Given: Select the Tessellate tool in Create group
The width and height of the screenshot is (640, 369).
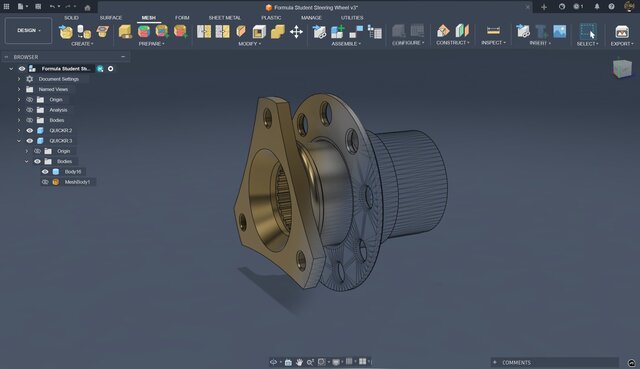Looking at the screenshot, I should 84,31.
